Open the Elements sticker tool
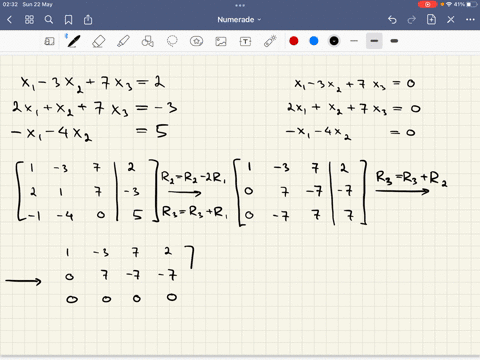The height and width of the screenshot is (360, 480). [196, 41]
